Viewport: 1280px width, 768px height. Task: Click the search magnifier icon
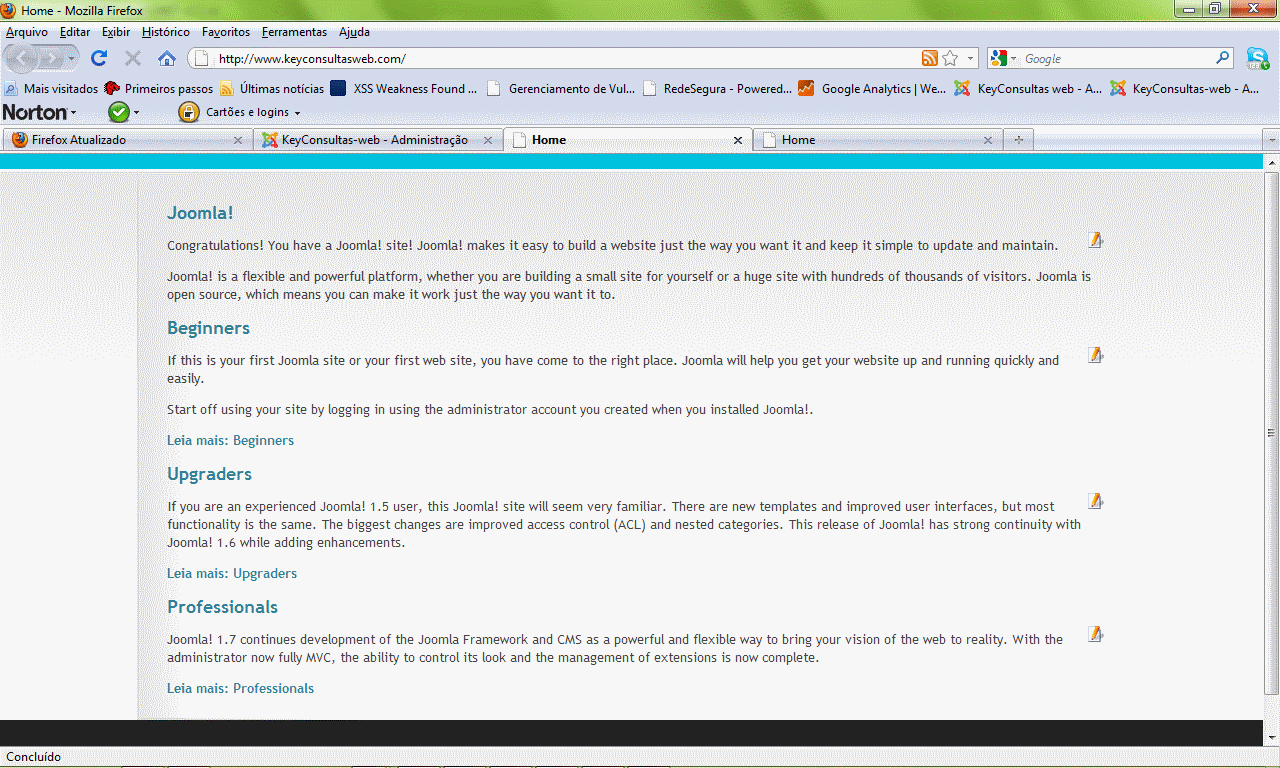(1223, 59)
